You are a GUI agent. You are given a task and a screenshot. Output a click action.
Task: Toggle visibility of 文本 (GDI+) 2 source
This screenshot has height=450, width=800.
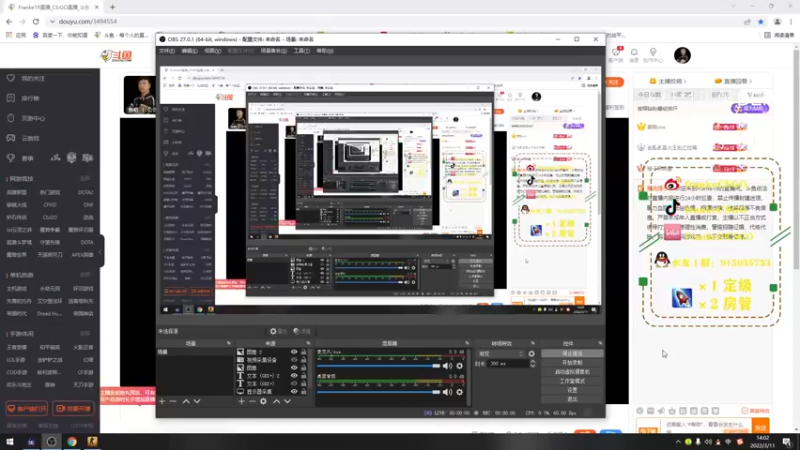pyautogui.click(x=294, y=376)
